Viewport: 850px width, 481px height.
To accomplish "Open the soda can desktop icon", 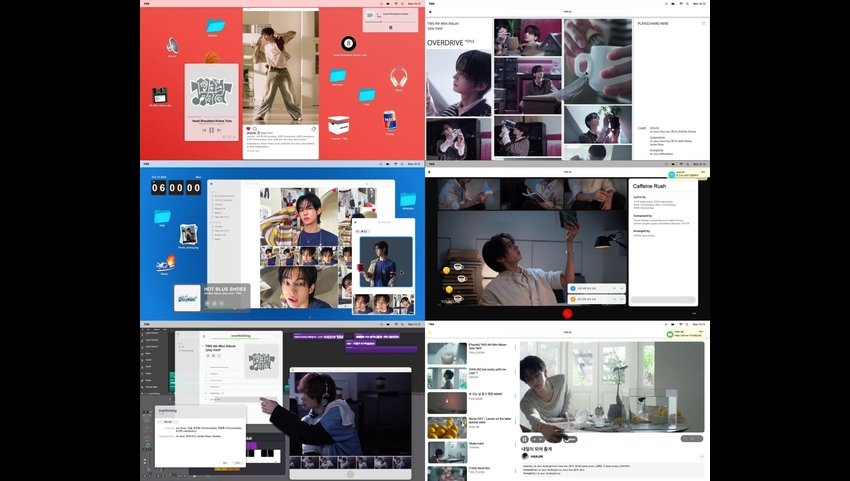I will click(x=391, y=119).
